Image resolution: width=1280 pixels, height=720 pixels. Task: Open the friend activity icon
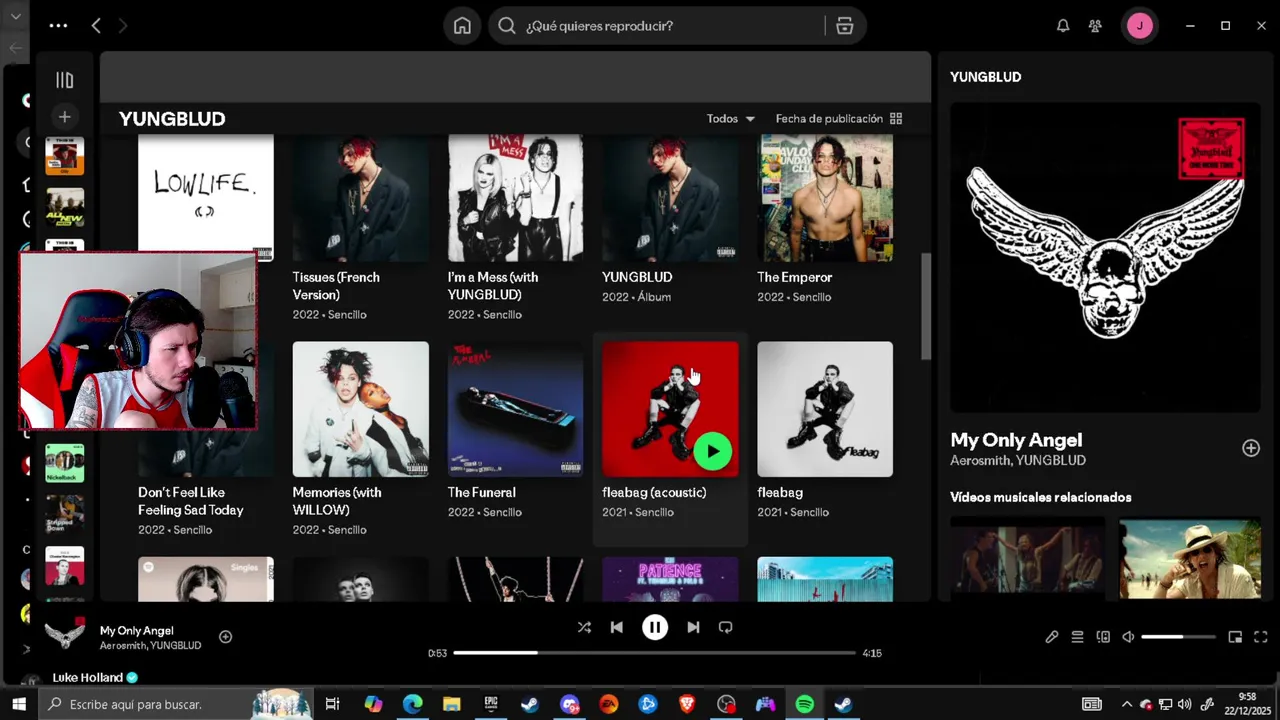(x=1096, y=26)
